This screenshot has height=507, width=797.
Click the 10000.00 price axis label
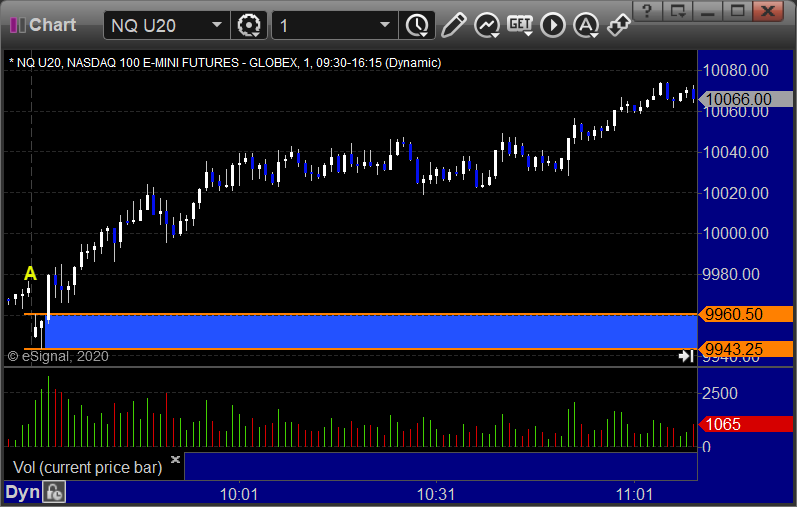point(735,233)
